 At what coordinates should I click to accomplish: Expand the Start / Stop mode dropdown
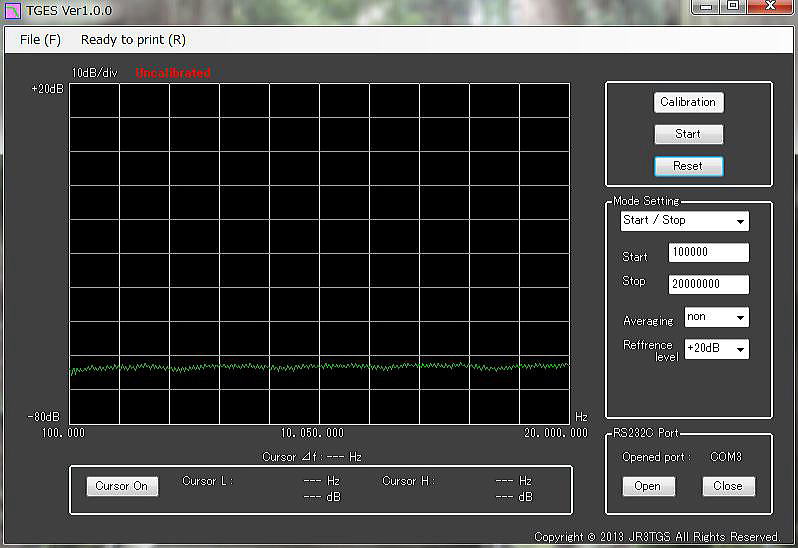coord(685,221)
